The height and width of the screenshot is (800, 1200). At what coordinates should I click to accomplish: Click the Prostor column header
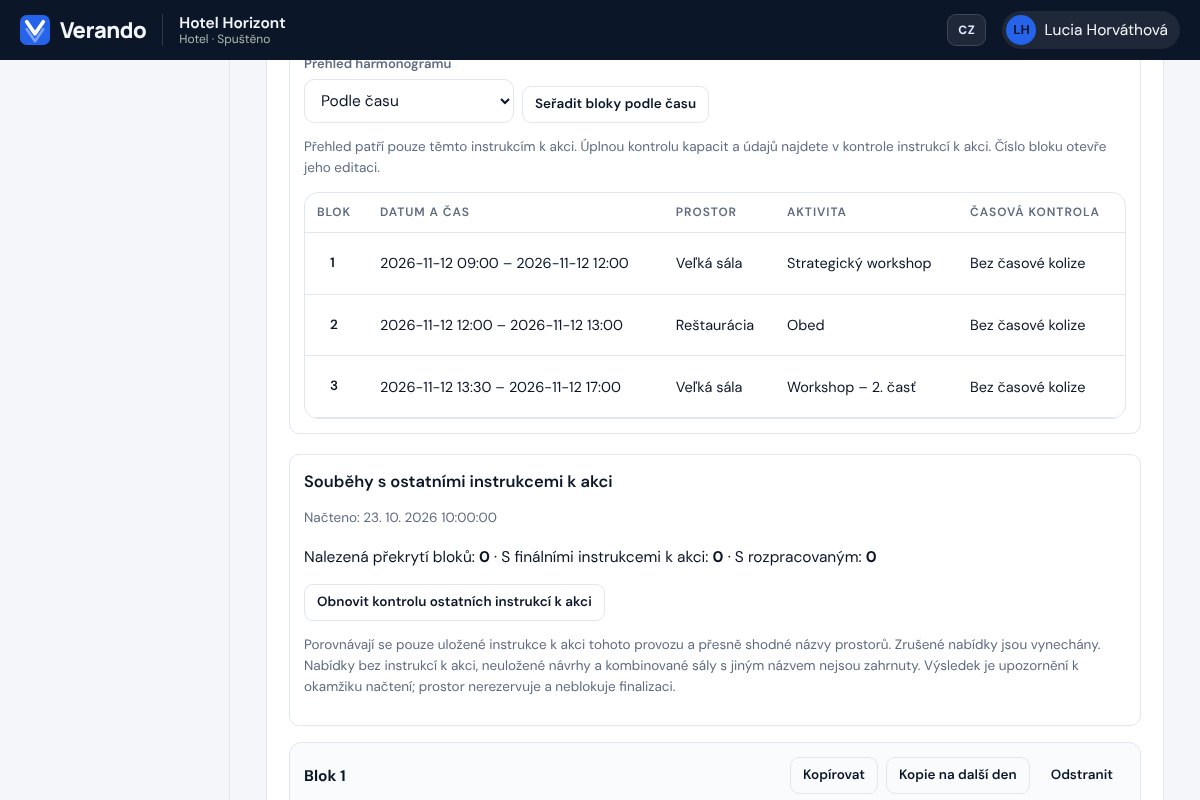click(706, 212)
